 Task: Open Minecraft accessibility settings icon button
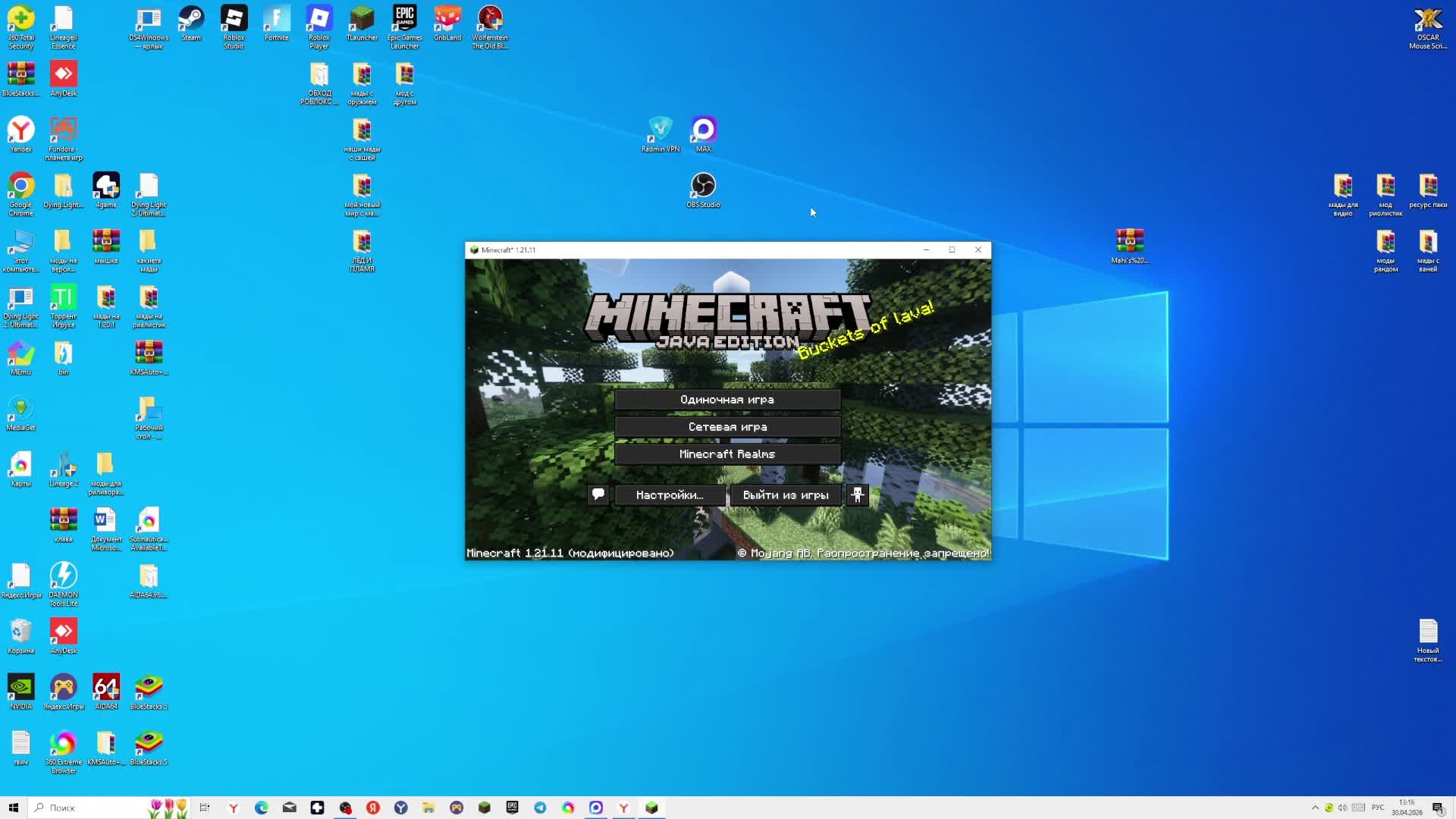tap(857, 494)
